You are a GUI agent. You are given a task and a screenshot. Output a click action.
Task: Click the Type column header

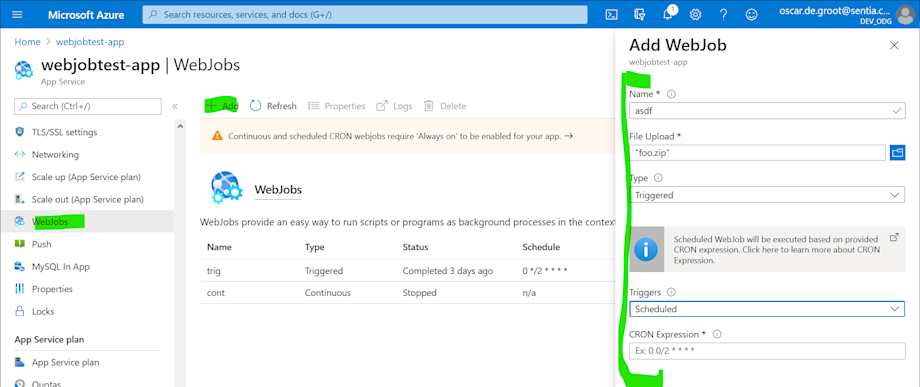[x=314, y=247]
